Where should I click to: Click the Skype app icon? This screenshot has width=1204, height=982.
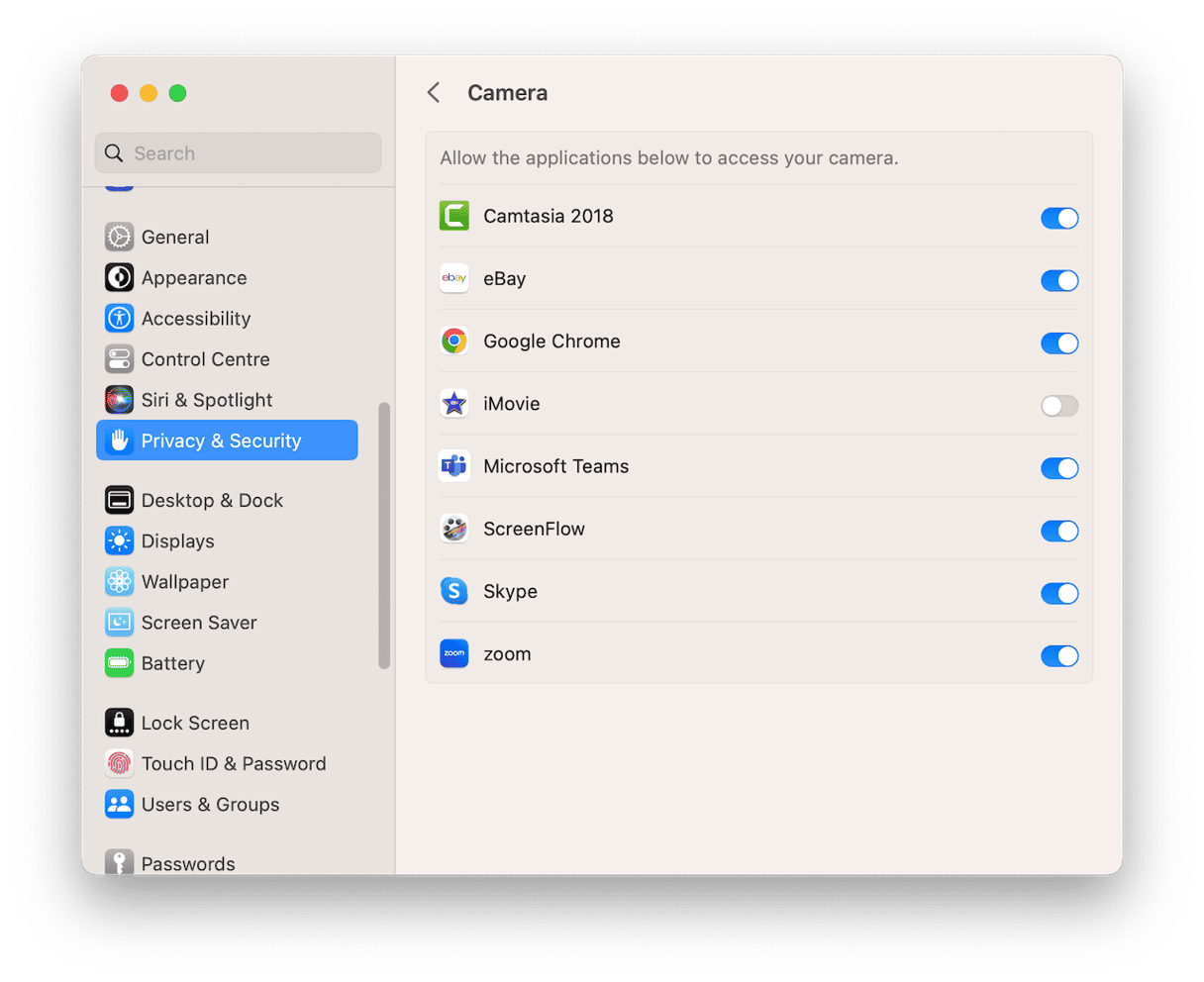click(454, 592)
